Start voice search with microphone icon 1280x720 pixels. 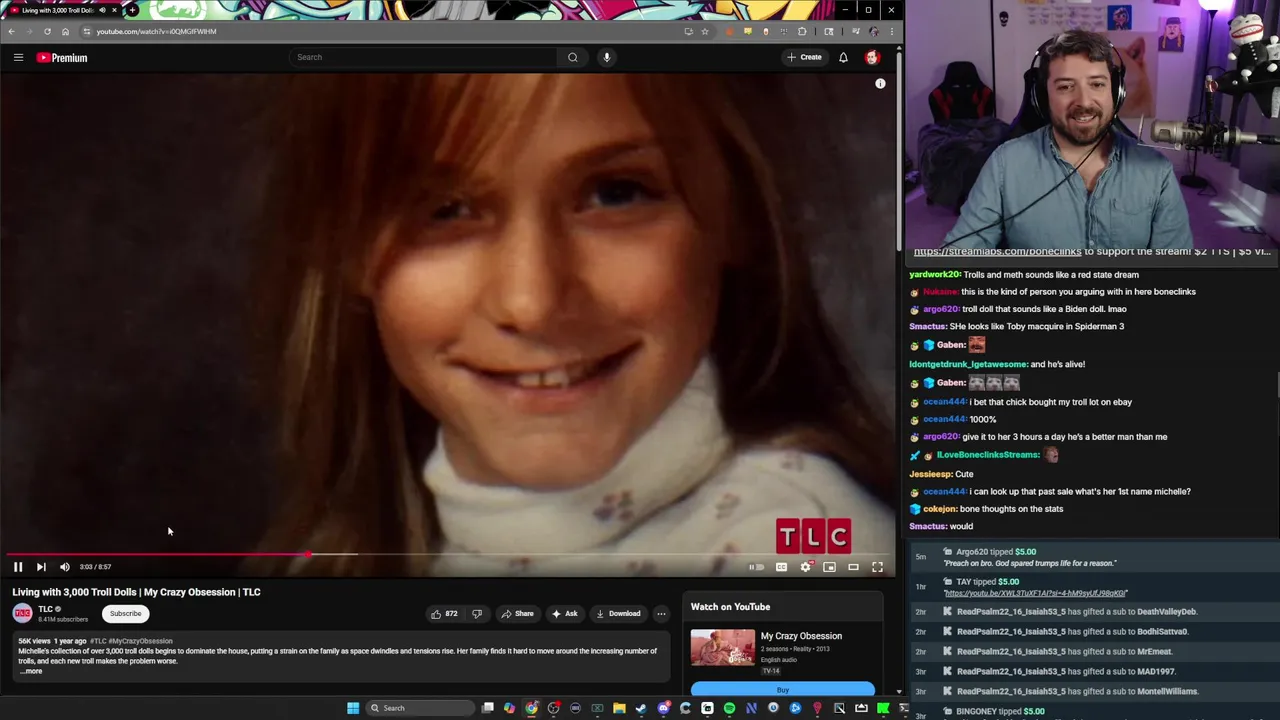(x=606, y=57)
